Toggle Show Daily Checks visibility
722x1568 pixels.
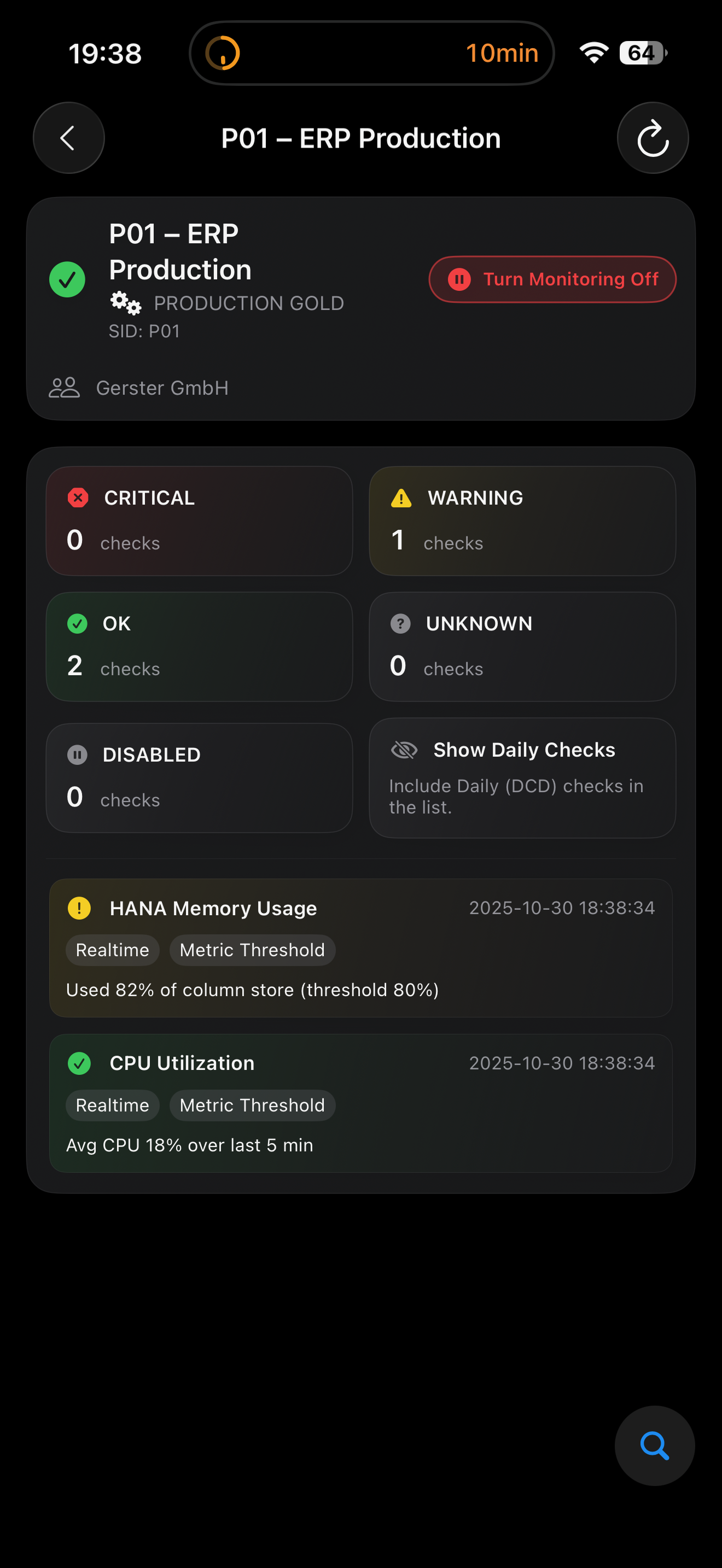[522, 777]
